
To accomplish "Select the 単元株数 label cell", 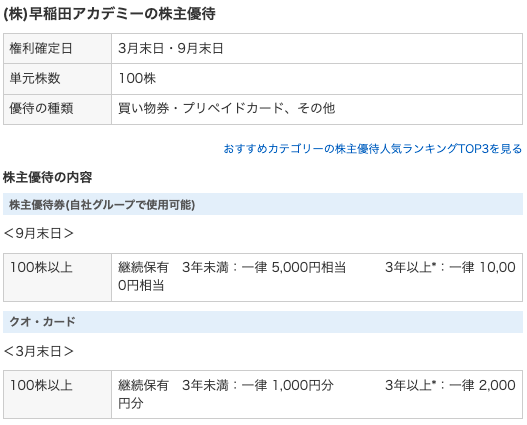I will tap(57, 79).
